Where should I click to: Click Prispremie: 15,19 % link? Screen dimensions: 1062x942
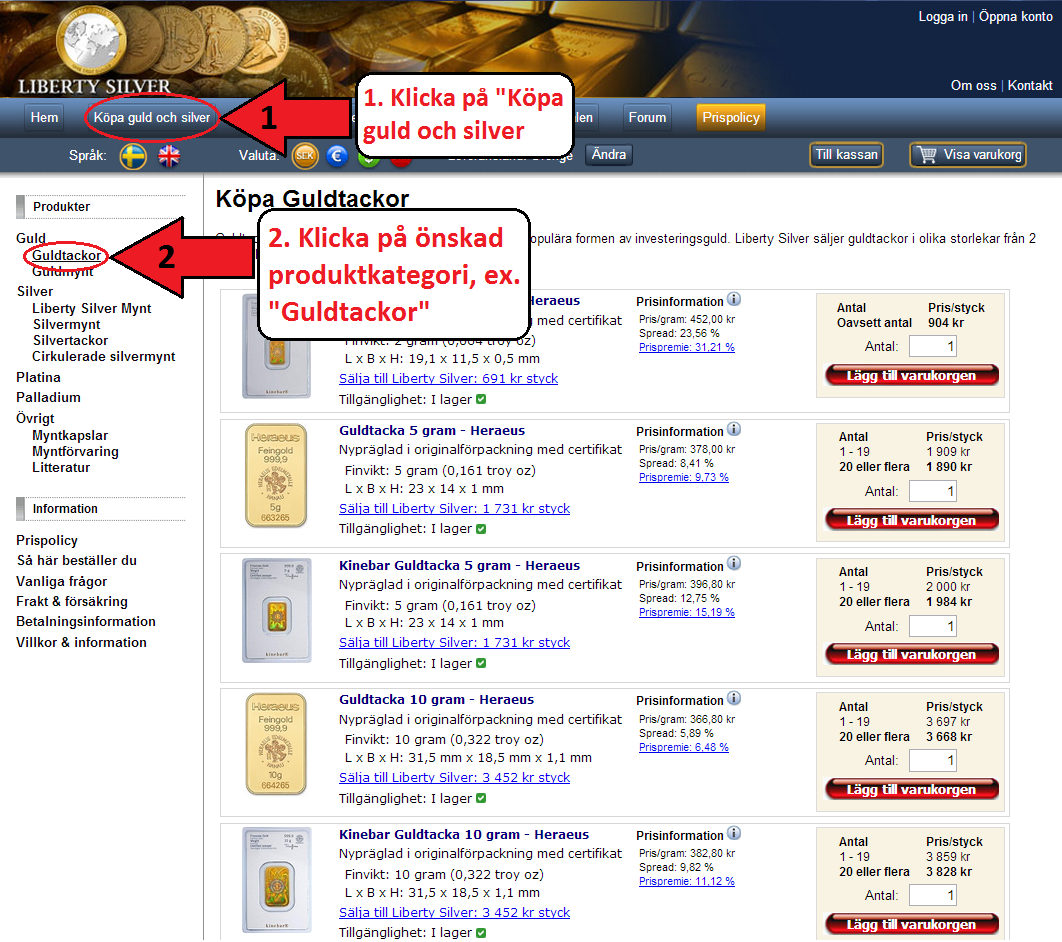687,612
